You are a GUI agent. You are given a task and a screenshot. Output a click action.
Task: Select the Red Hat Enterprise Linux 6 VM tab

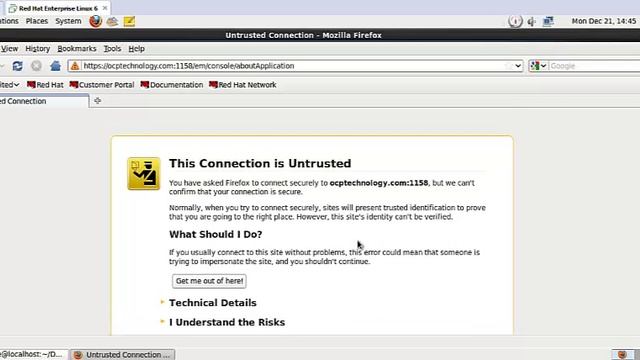[x=58, y=8]
